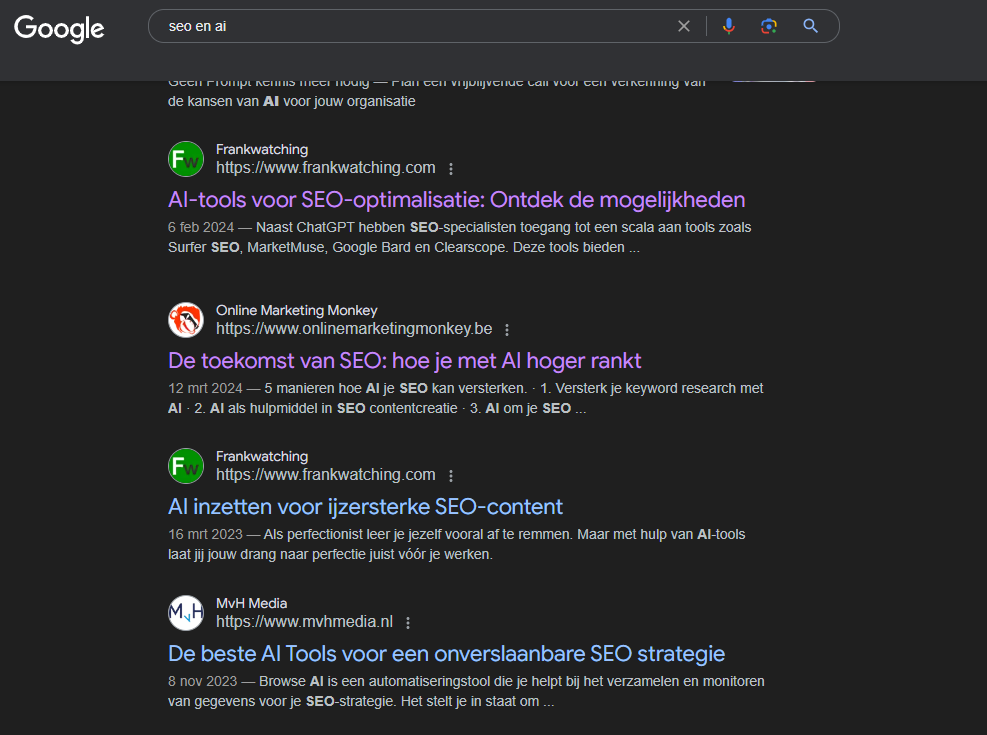Click the Online Marketing Monkey favicon
Screen dimensions: 987x735
coord(186,320)
